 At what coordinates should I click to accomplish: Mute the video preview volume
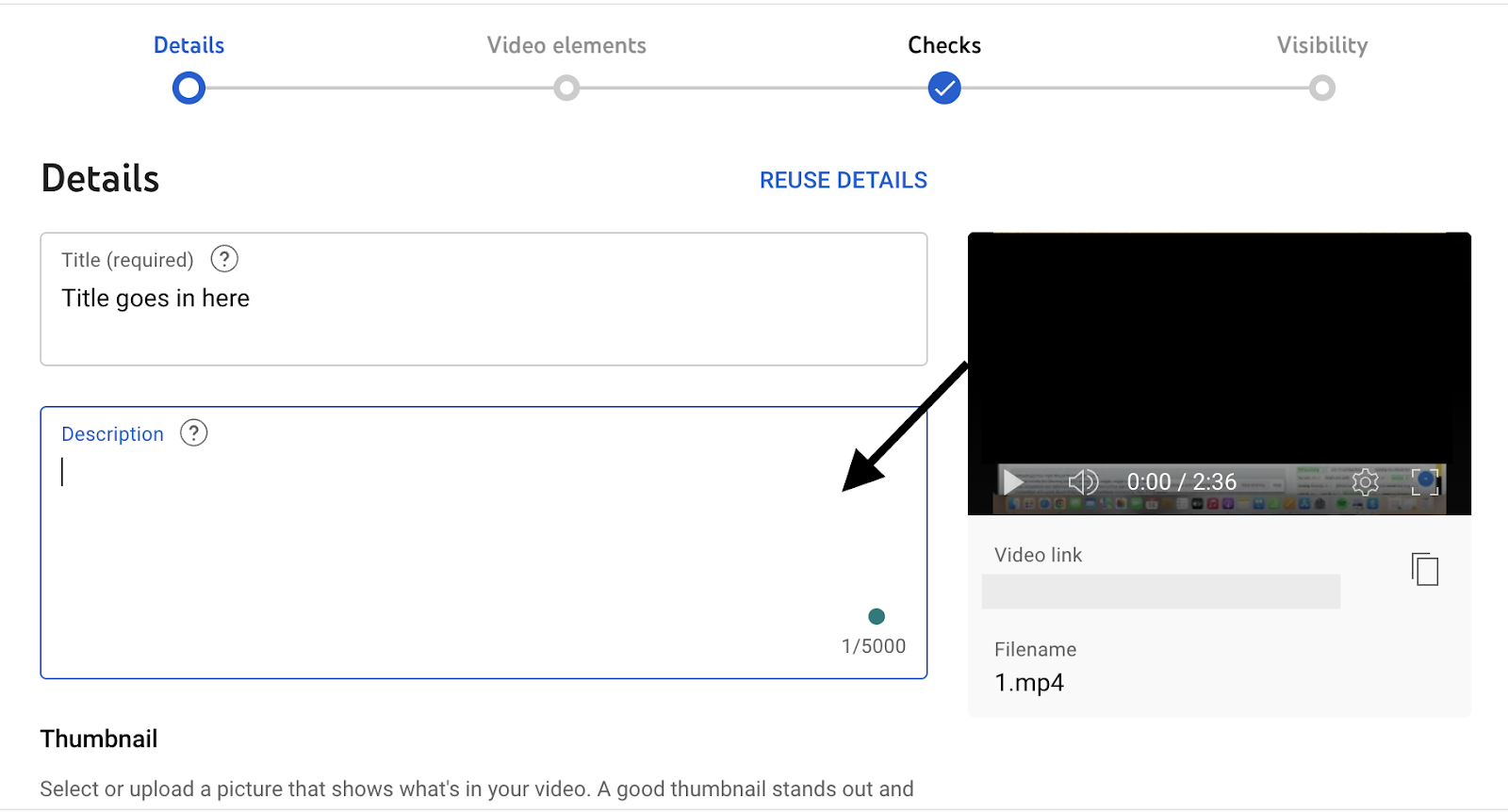coord(1083,482)
